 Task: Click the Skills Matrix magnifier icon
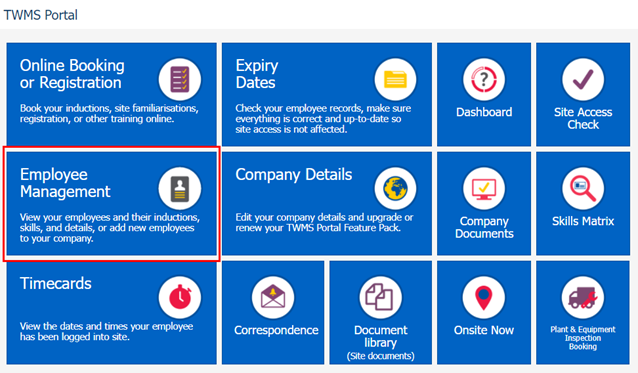[583, 189]
